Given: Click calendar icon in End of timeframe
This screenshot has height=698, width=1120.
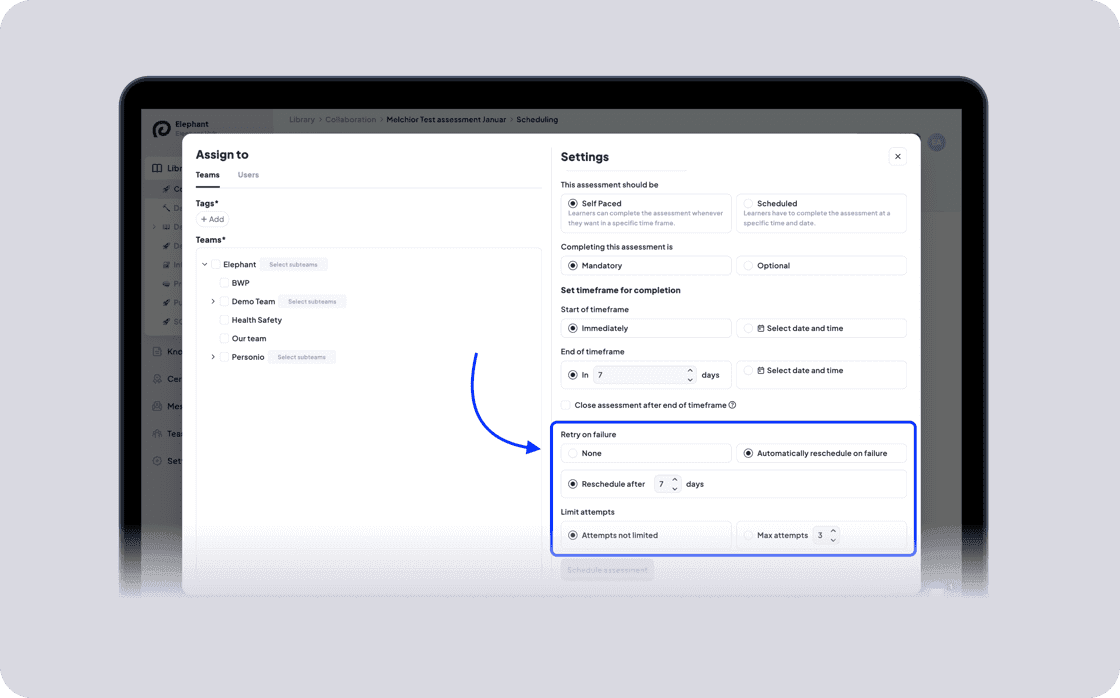Looking at the screenshot, I should [761, 371].
